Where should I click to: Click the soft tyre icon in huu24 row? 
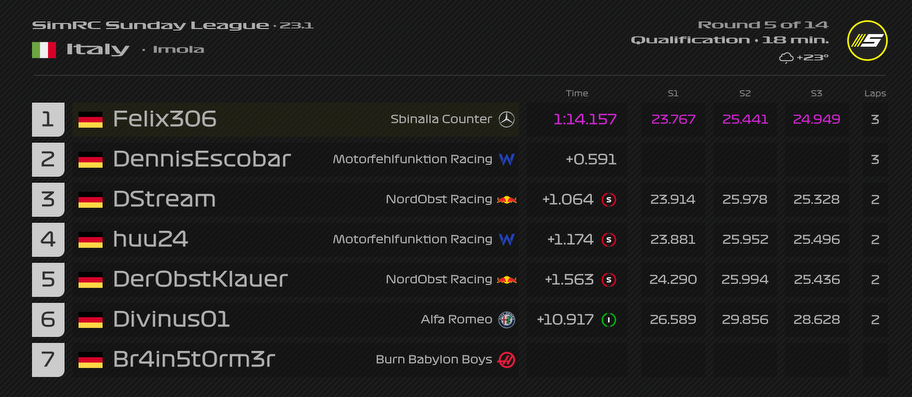tap(608, 239)
